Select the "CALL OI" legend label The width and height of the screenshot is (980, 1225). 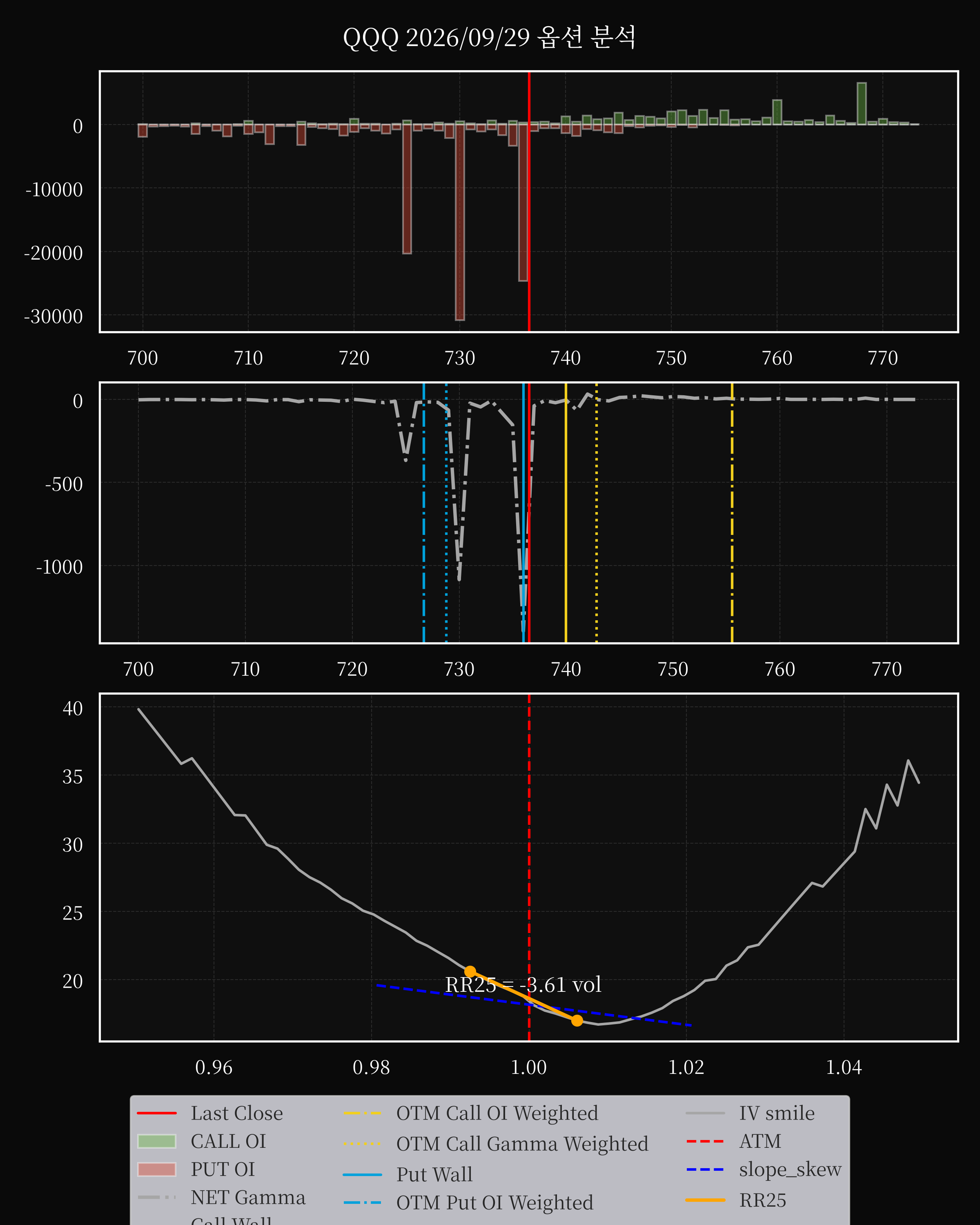228,1141
